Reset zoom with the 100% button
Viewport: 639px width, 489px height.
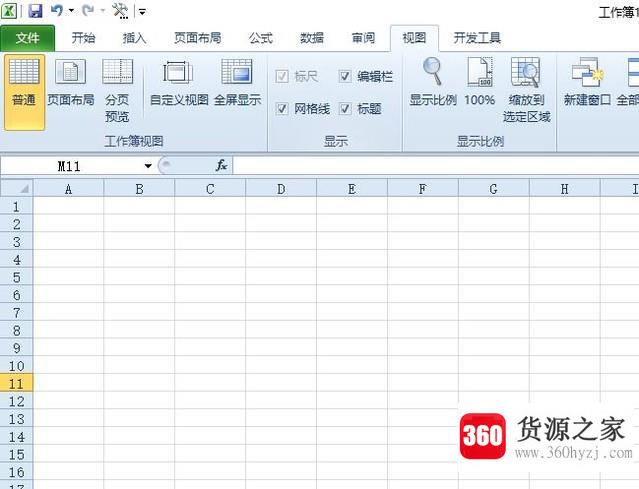pos(479,83)
